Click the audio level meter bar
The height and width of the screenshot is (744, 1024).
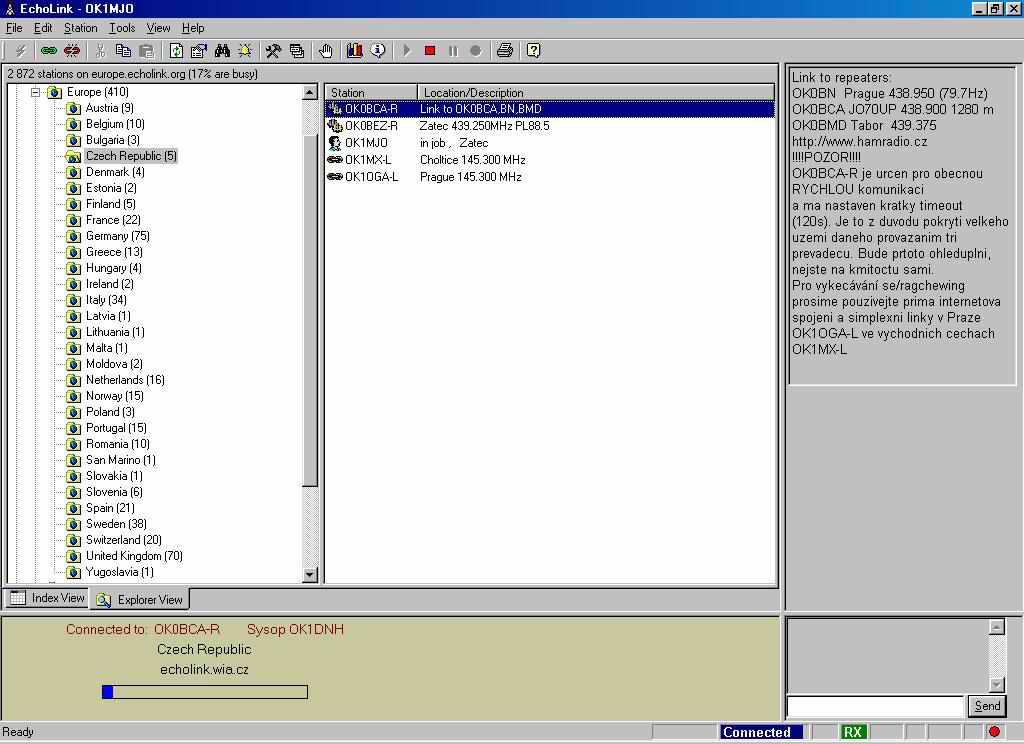coord(205,692)
